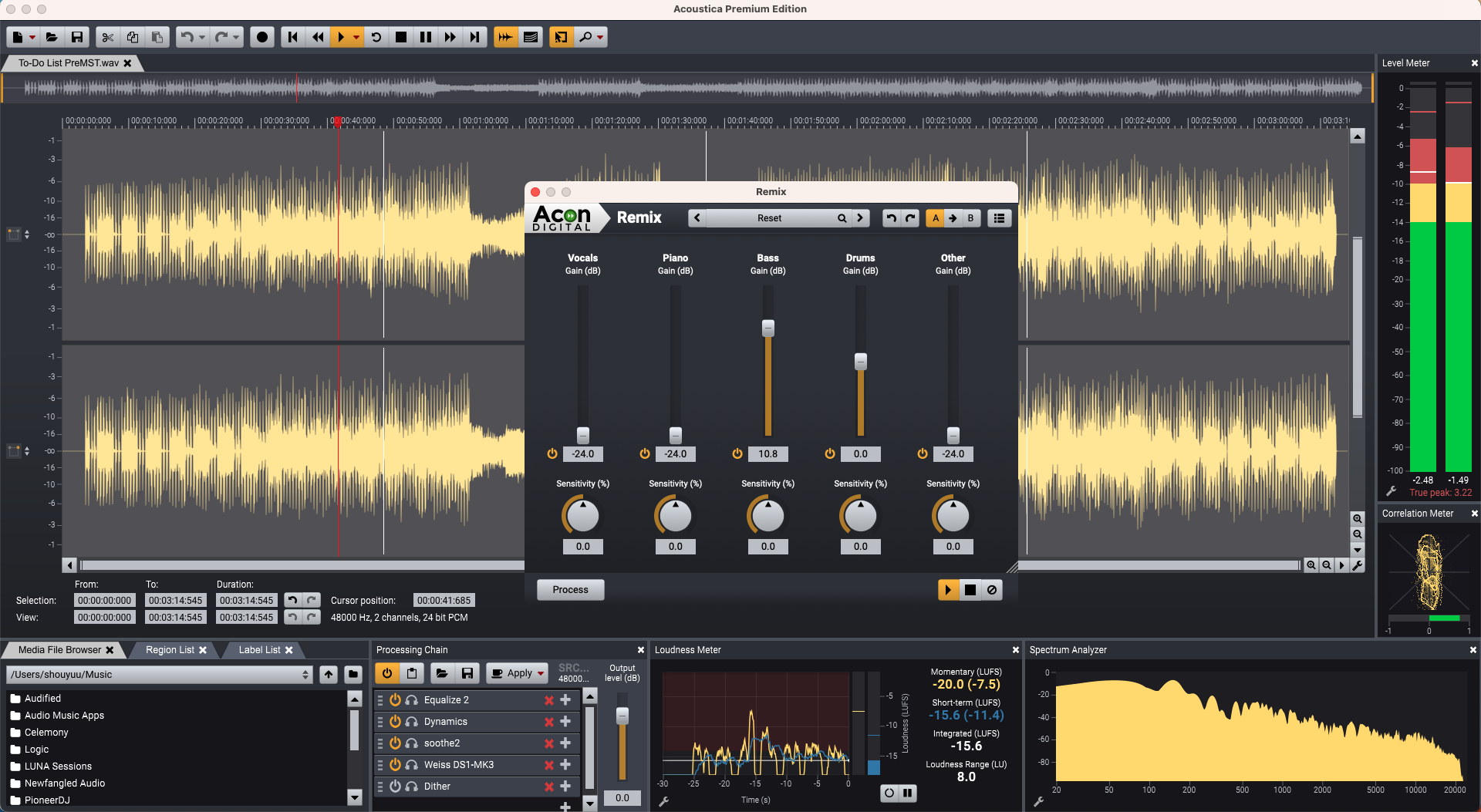
Task: Open the /Users/shouyuu/Music path dropdown
Action: coord(159,675)
